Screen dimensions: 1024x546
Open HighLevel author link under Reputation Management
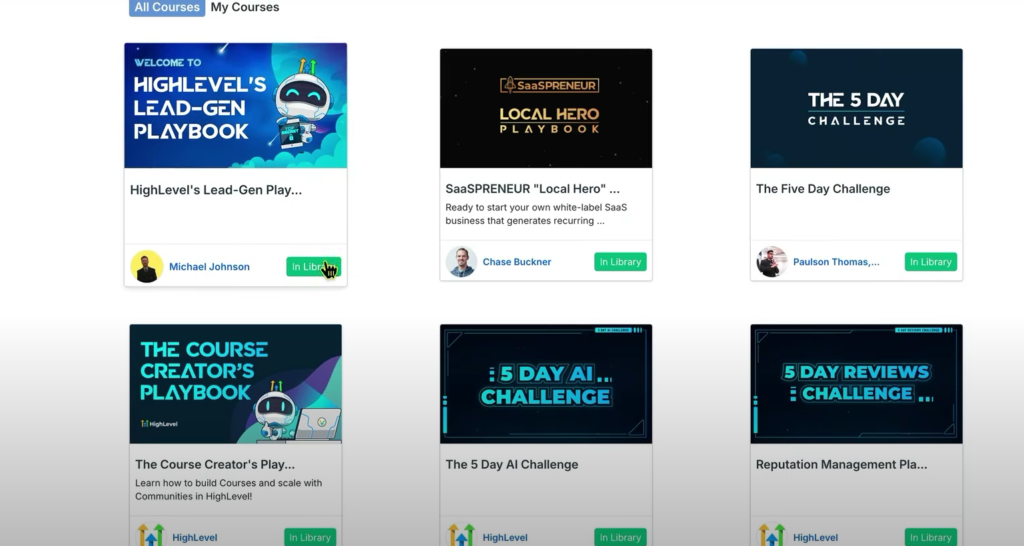815,538
